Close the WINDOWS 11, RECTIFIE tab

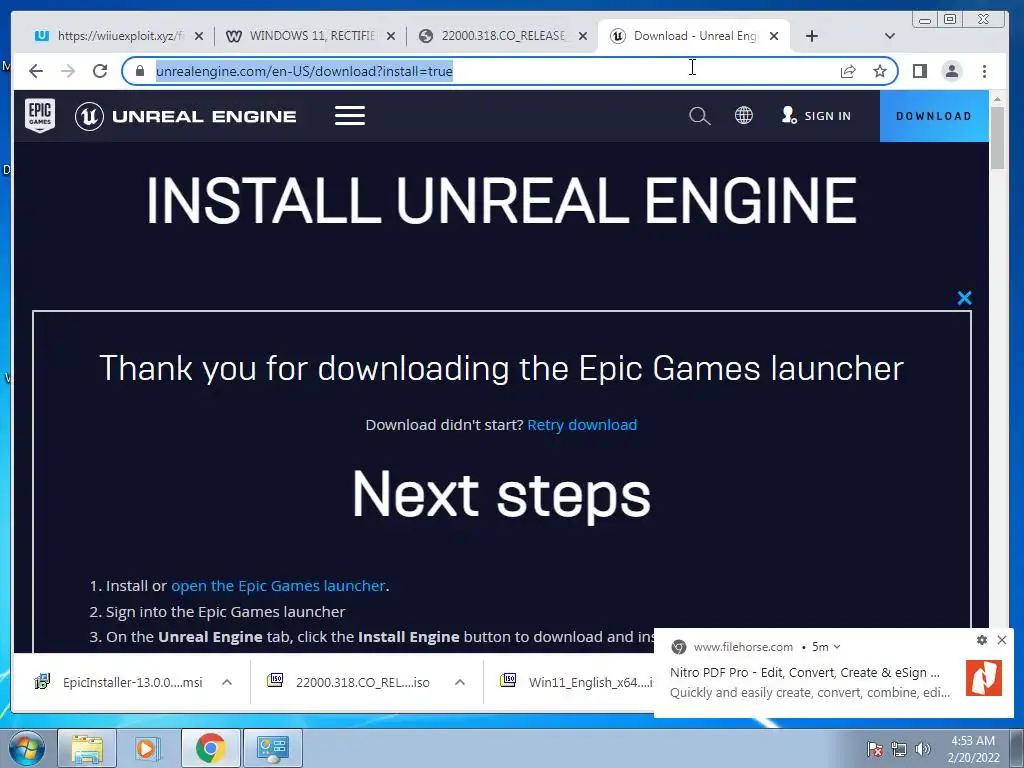391,36
